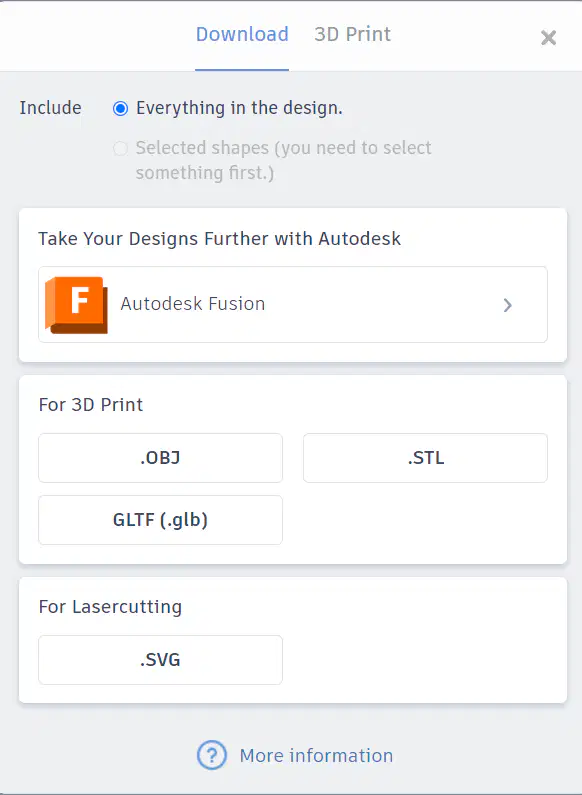Download the GLTF (.glb) file
Screen dimensions: 582x795
pos(160,520)
